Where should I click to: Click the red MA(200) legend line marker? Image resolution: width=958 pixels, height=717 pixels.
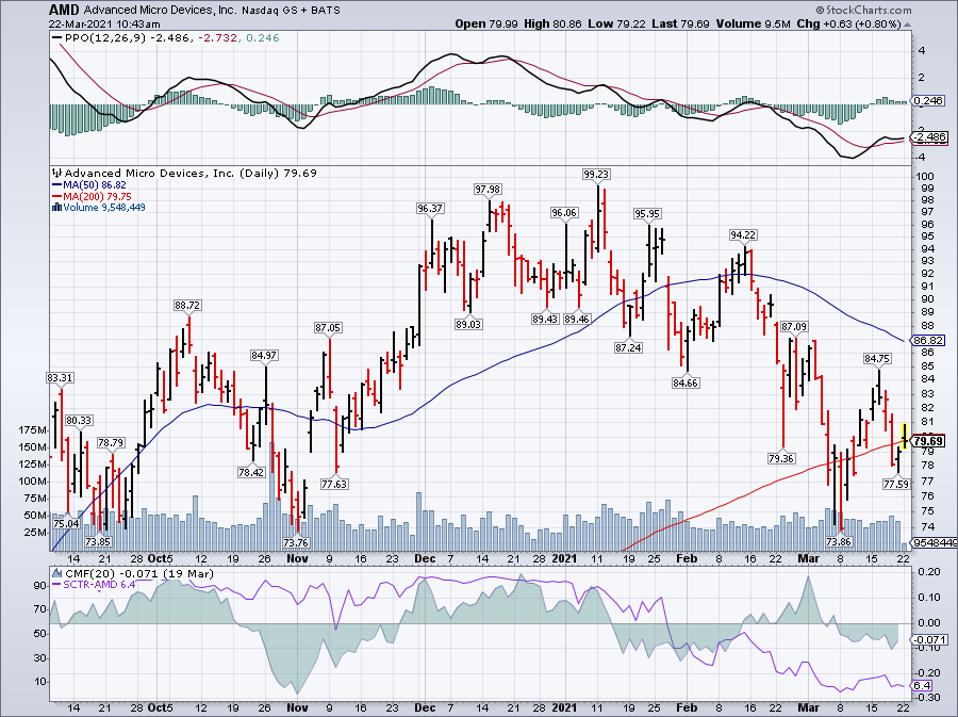55,196
